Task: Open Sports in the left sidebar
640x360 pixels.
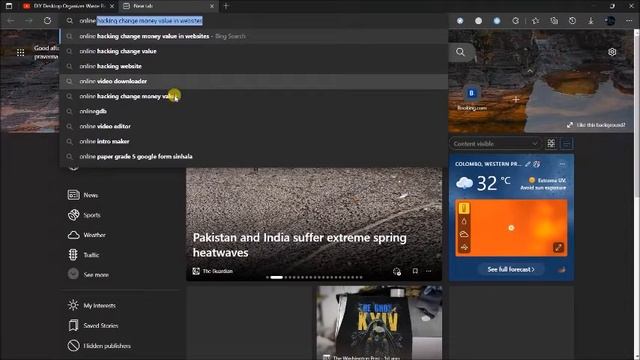Action: click(84, 215)
